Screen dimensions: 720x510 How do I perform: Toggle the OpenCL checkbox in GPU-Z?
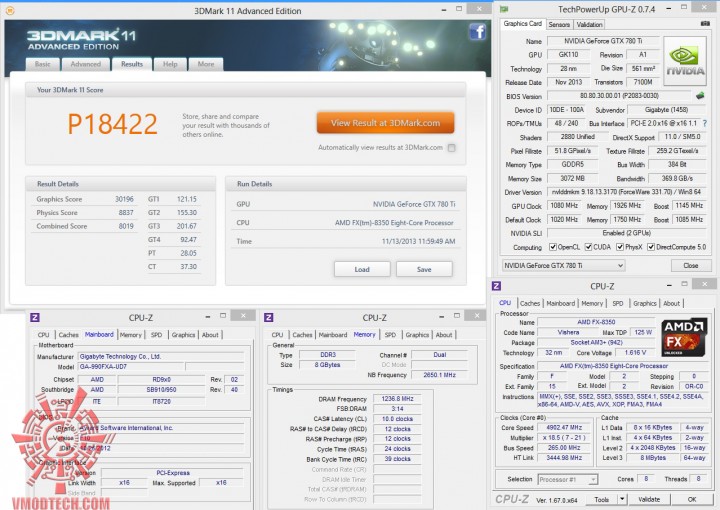[x=553, y=247]
